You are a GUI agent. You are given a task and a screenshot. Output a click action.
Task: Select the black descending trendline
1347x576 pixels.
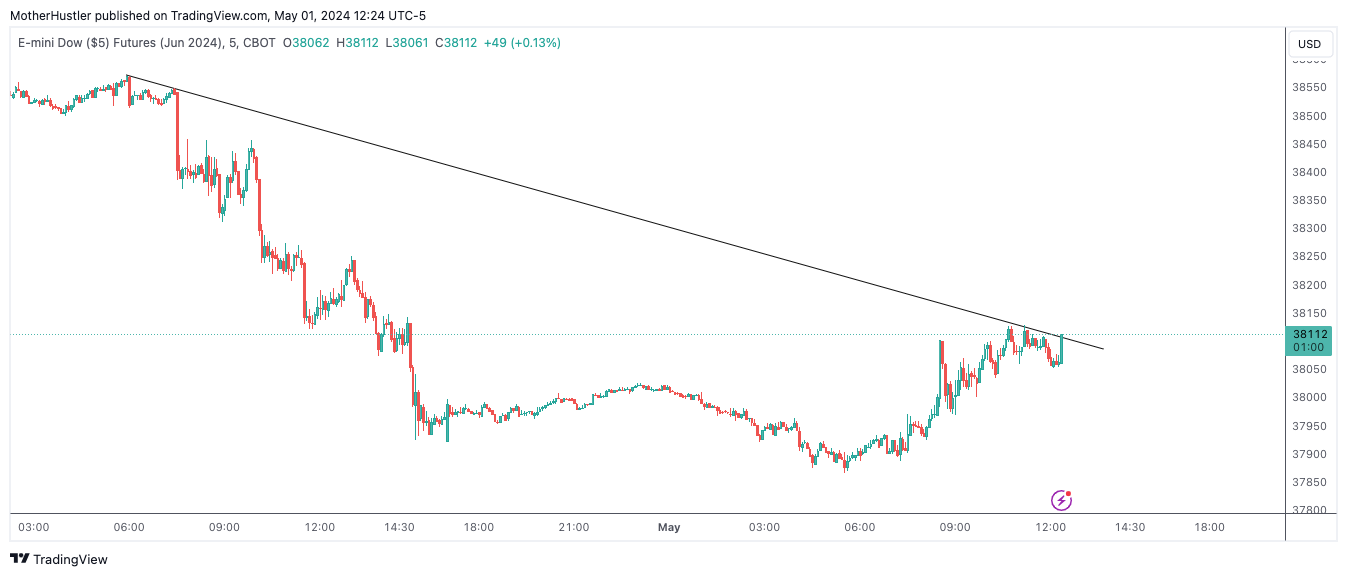pos(600,207)
